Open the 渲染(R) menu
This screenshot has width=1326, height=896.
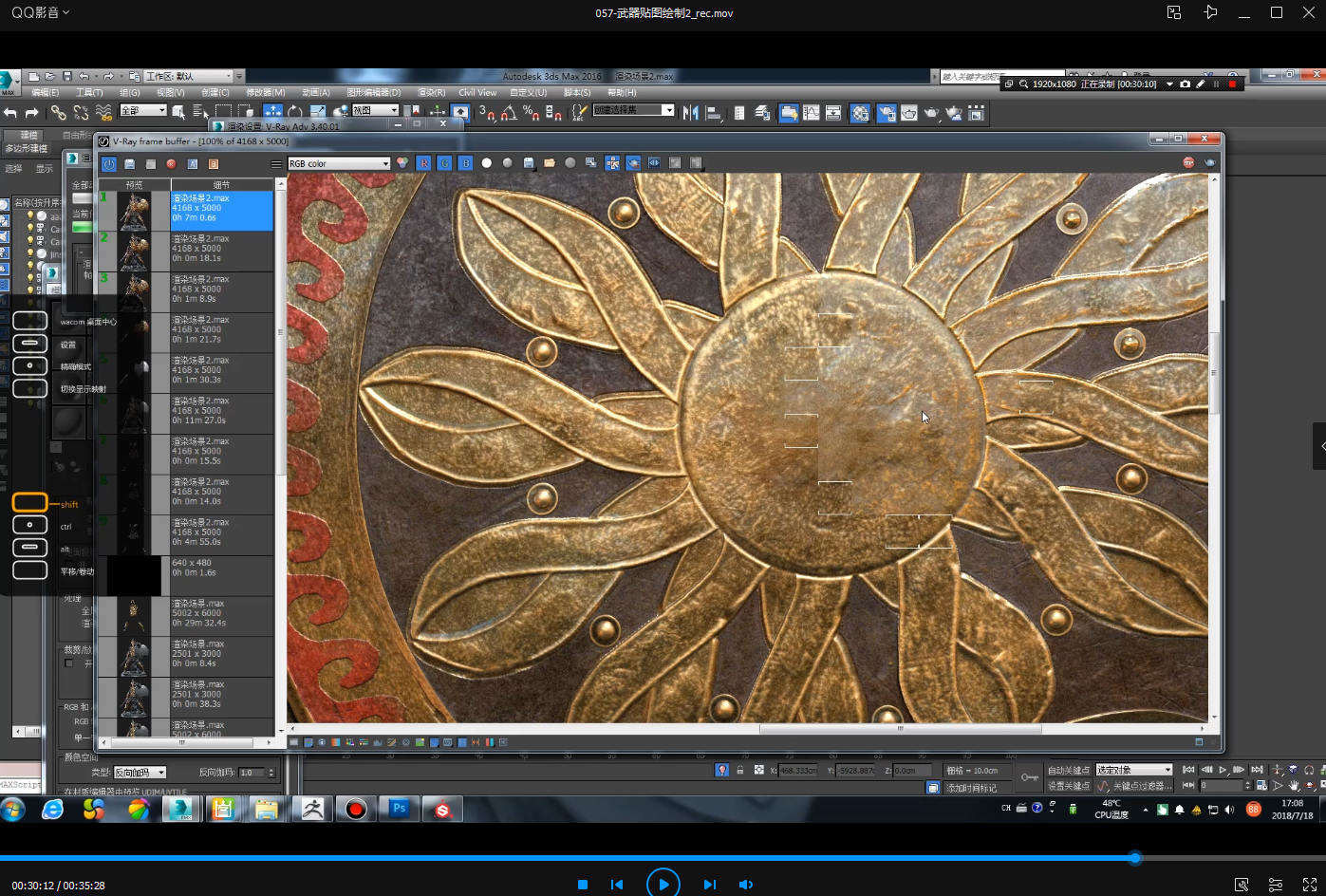[x=431, y=93]
